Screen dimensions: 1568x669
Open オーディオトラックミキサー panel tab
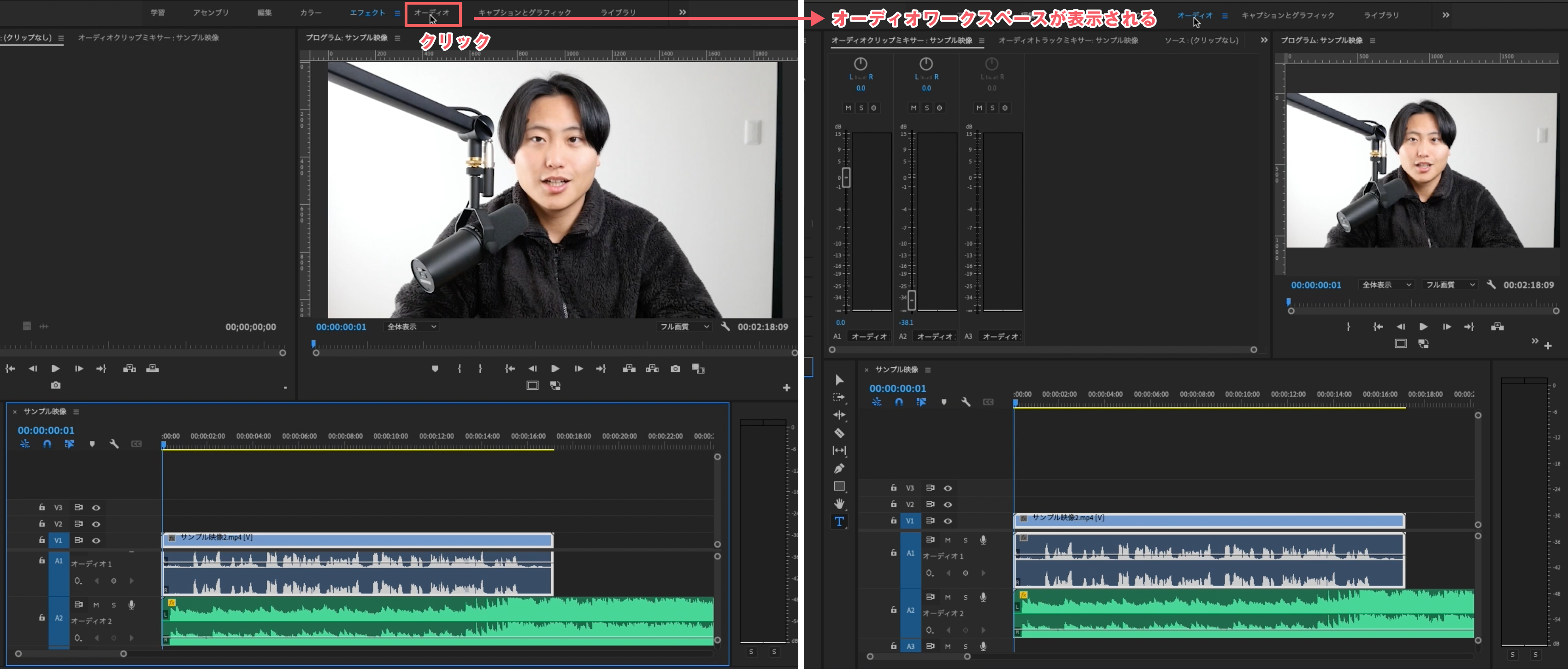(x=1067, y=41)
